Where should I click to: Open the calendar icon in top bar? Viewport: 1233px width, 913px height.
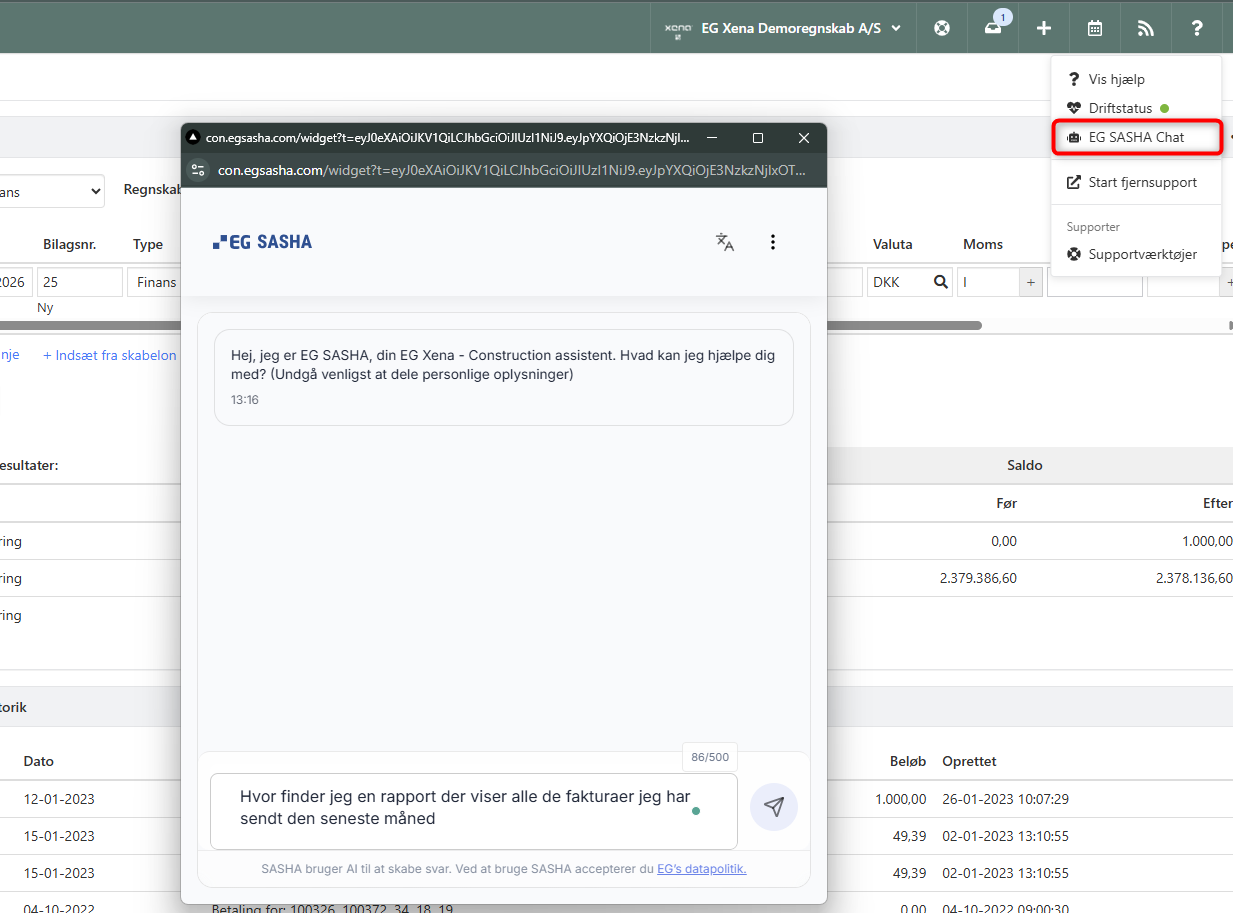click(1095, 28)
